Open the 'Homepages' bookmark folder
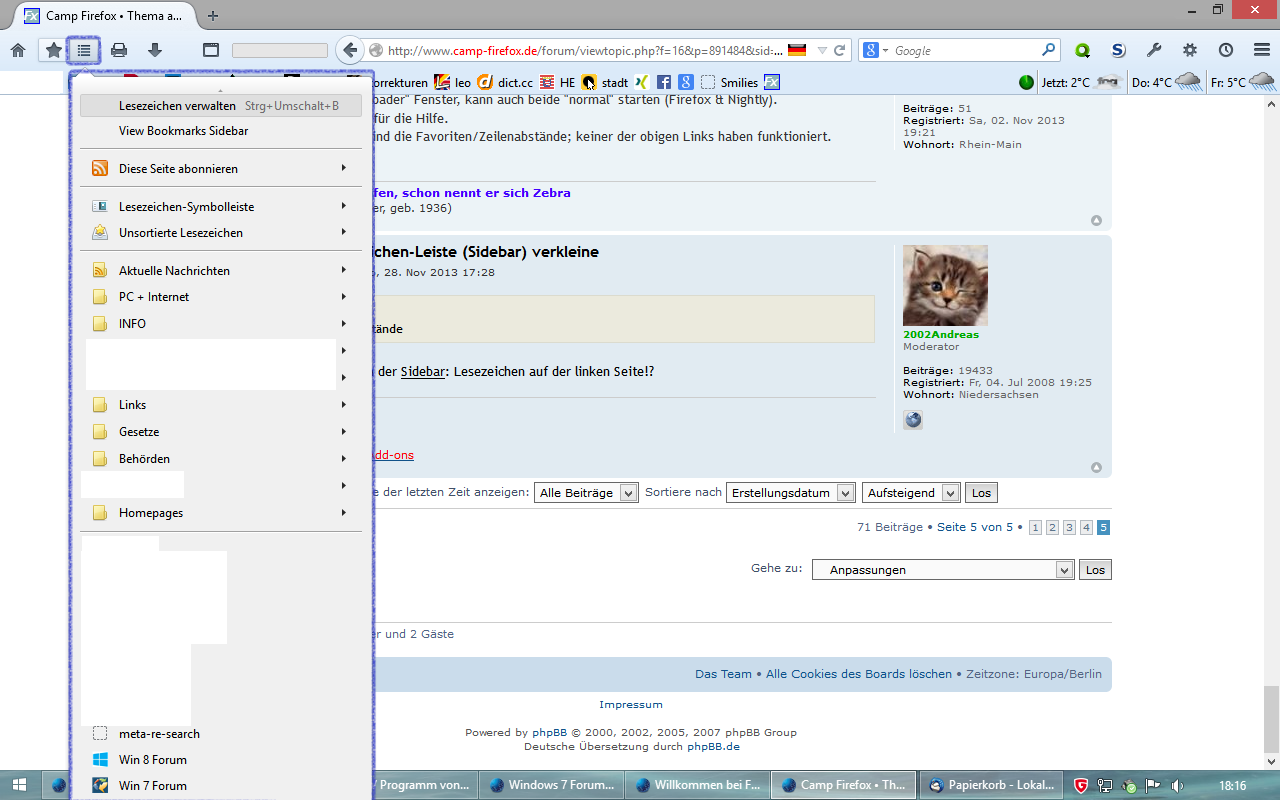 click(221, 513)
